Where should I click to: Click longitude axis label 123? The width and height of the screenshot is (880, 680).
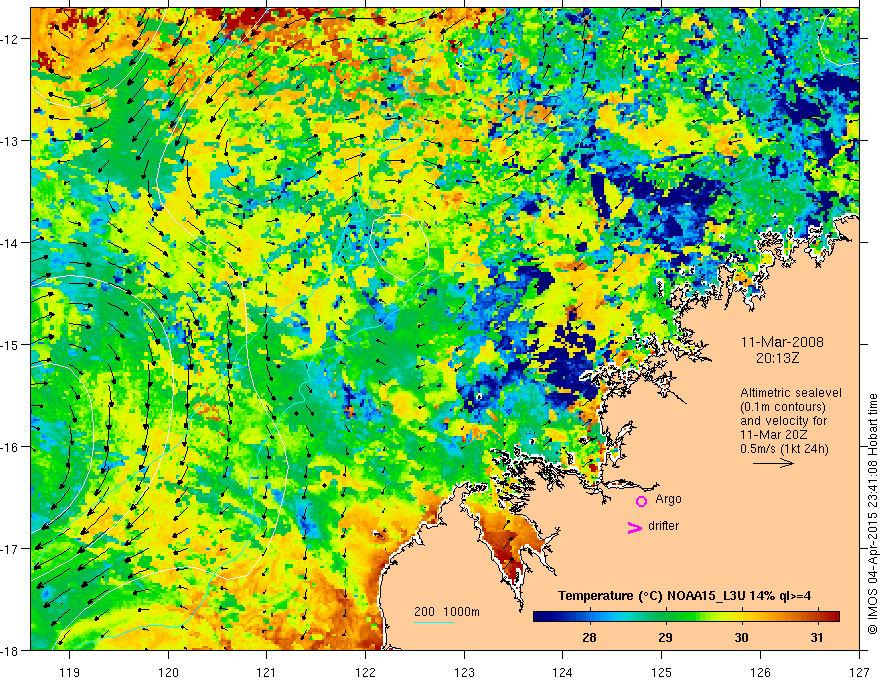coord(464,672)
